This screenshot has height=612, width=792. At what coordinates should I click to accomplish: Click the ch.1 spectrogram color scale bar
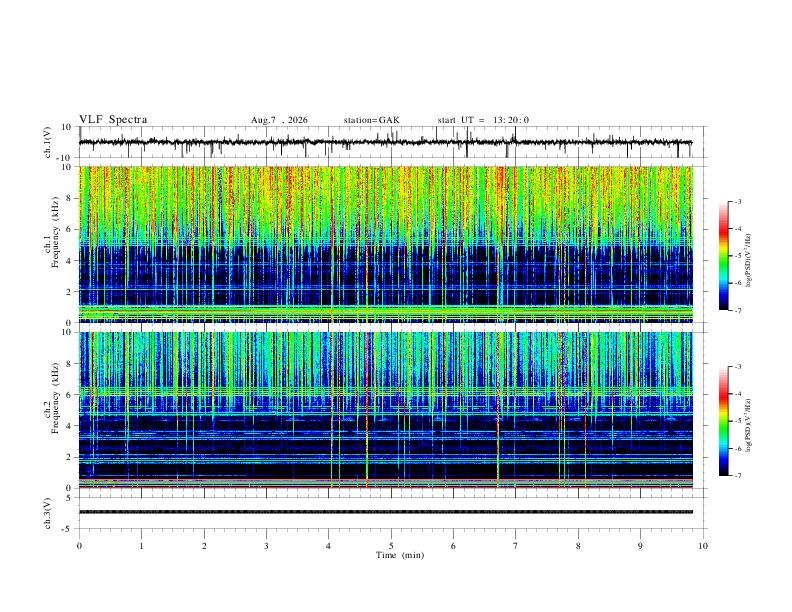tap(724, 256)
